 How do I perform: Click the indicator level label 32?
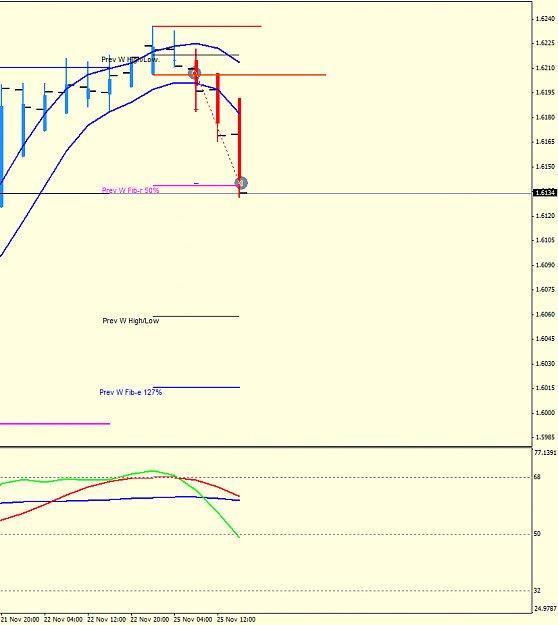click(537, 590)
